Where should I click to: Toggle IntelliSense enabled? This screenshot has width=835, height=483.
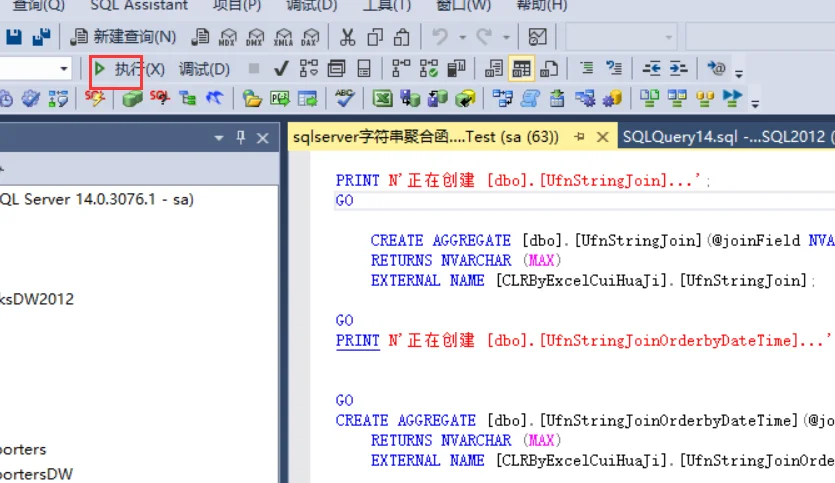pos(364,68)
